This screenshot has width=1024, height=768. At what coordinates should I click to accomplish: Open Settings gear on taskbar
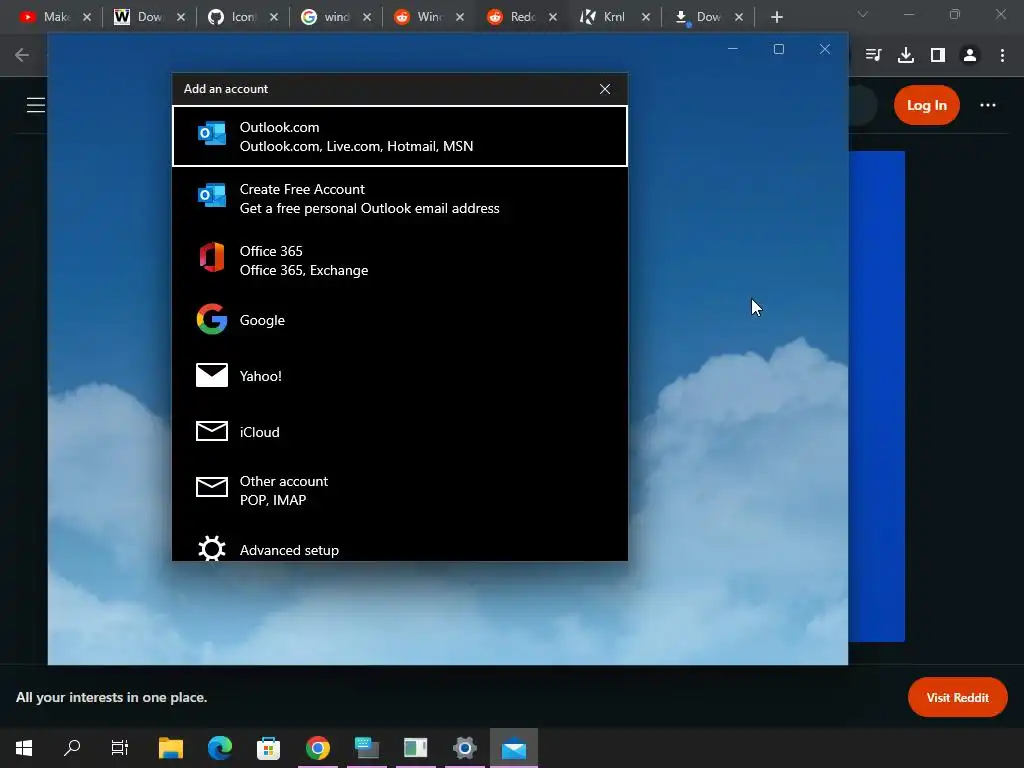pyautogui.click(x=464, y=747)
